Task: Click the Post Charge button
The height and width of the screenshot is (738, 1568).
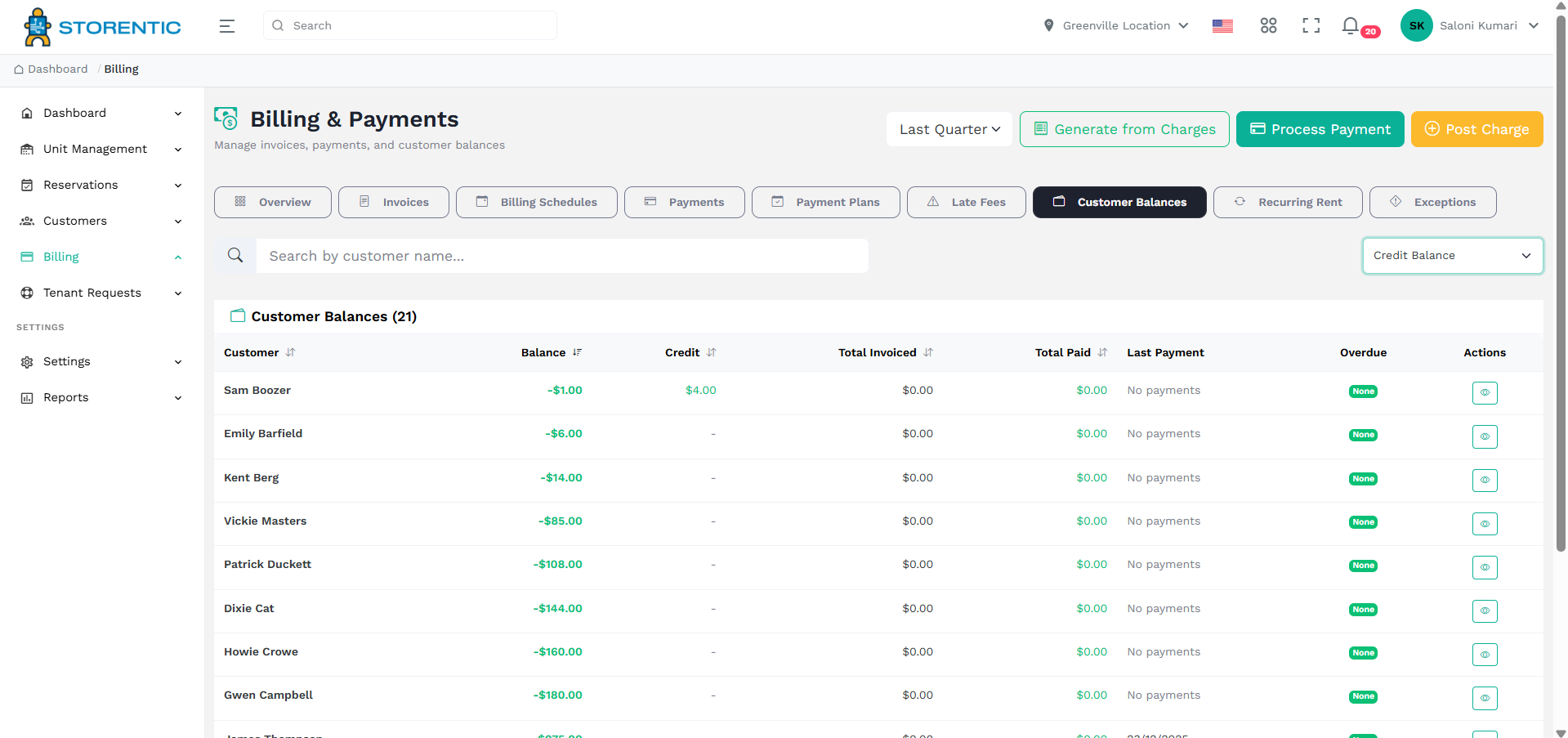Action: [1476, 129]
